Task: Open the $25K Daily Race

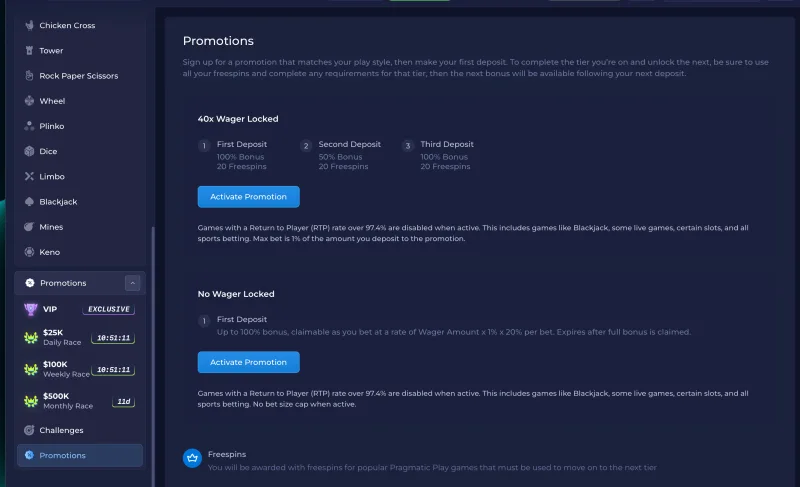Action: coord(79,338)
